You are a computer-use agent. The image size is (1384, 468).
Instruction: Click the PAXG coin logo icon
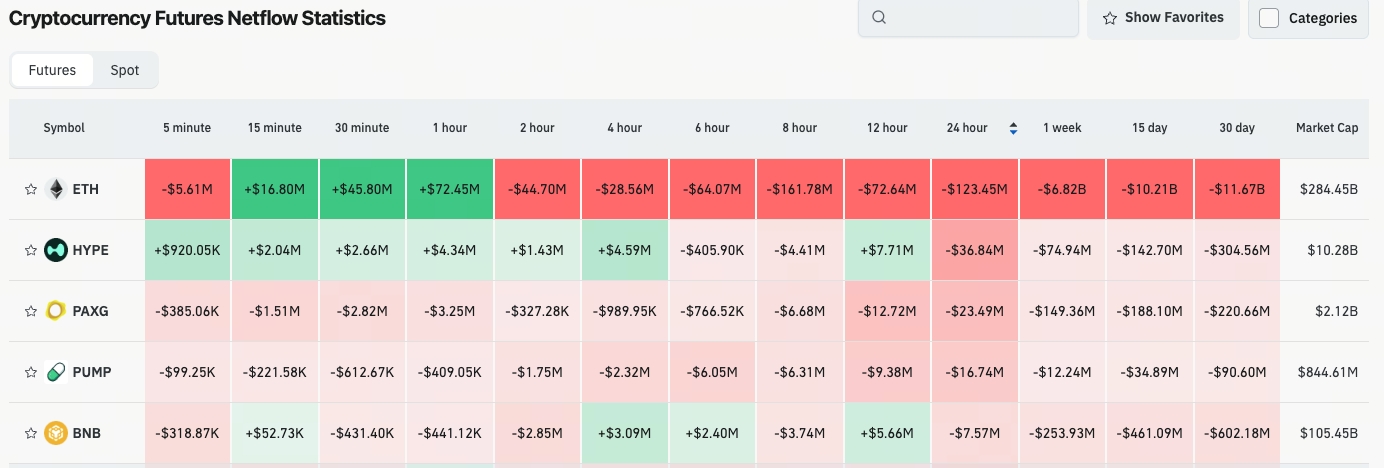(x=56, y=311)
